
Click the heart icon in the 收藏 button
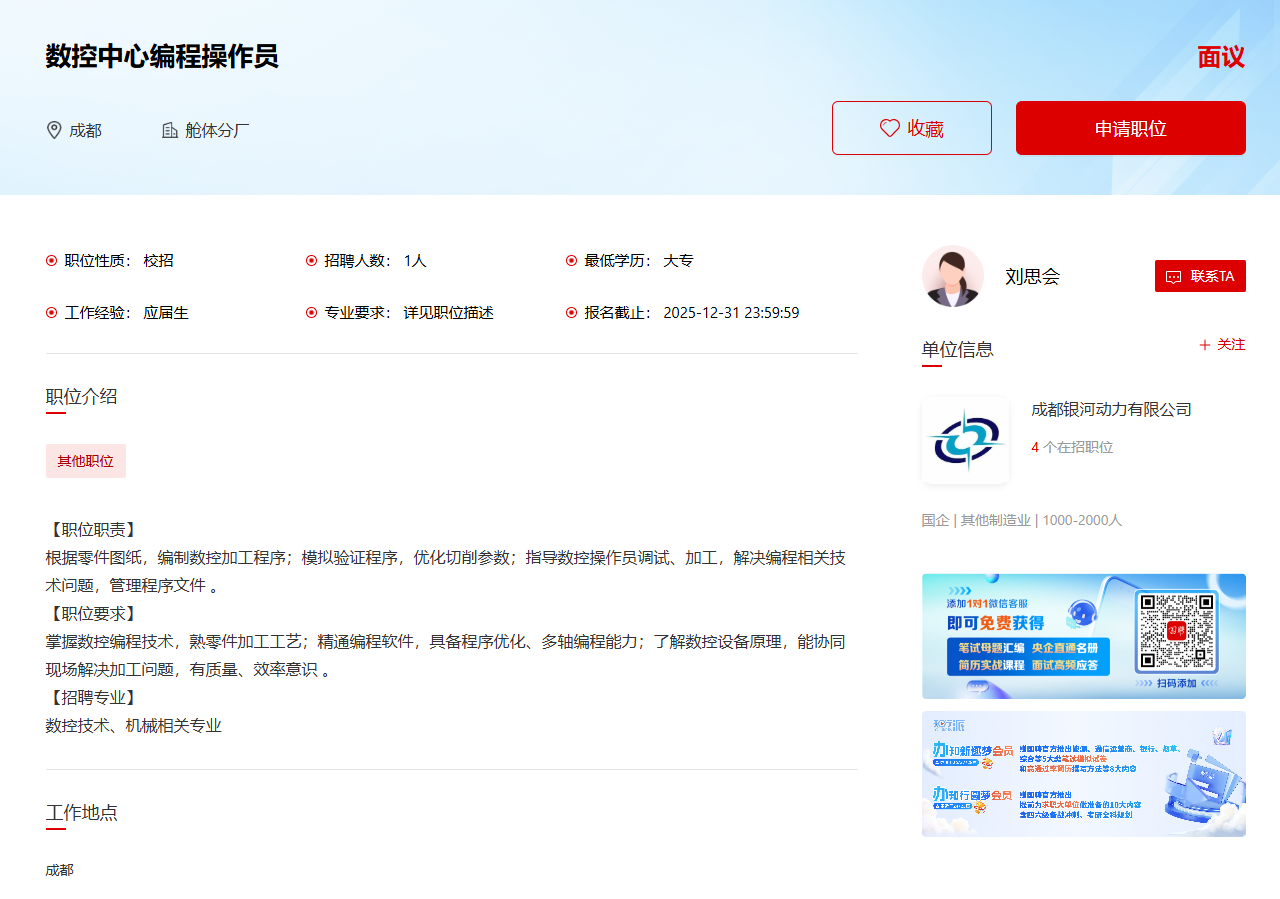click(x=889, y=128)
